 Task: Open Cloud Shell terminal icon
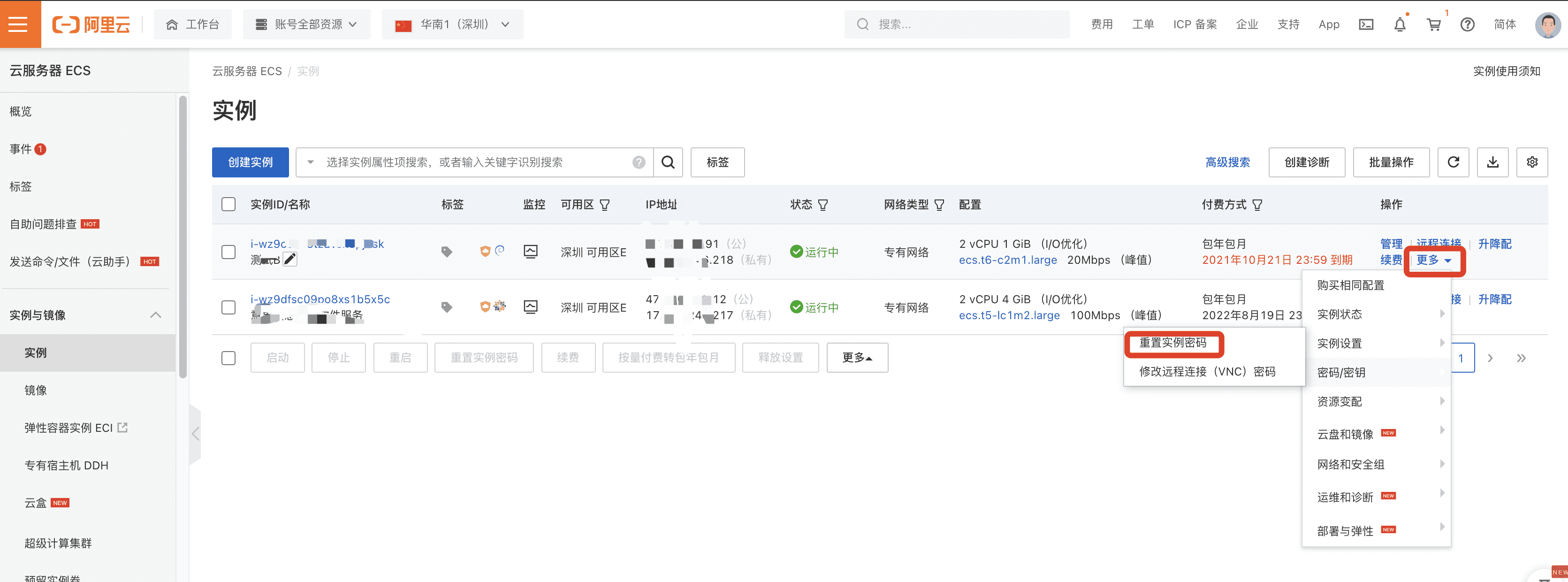coord(1366,24)
